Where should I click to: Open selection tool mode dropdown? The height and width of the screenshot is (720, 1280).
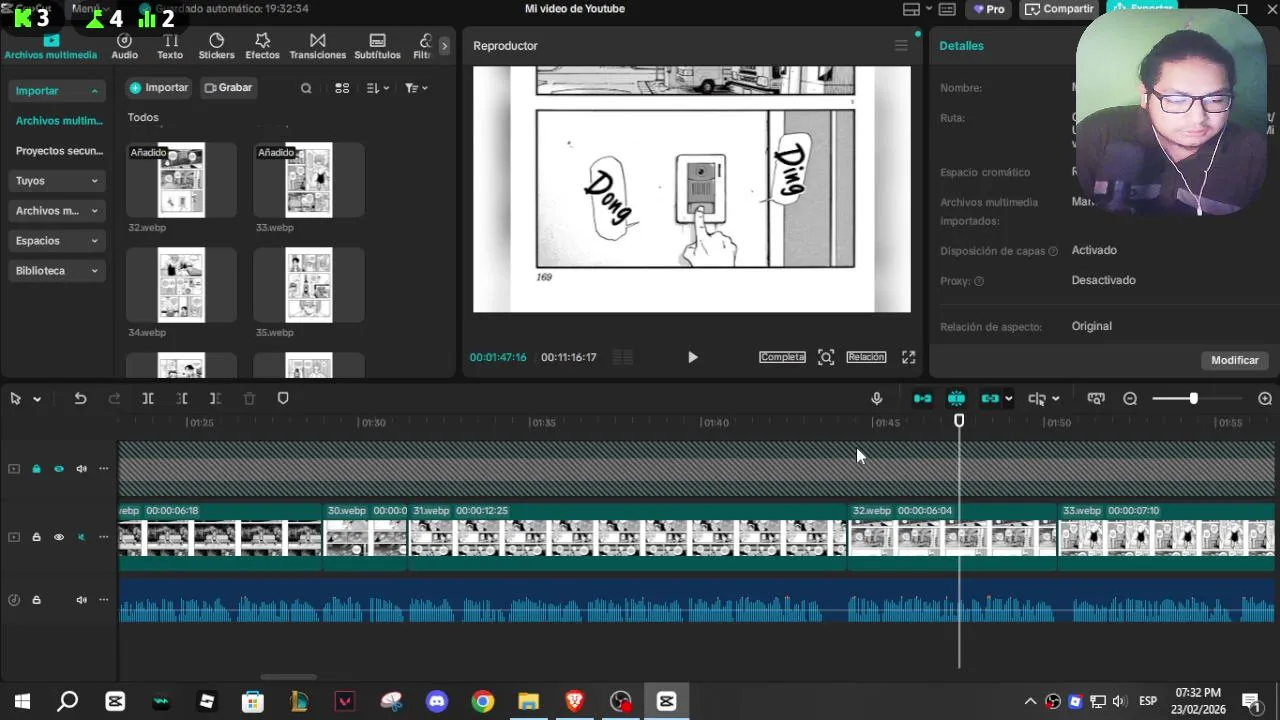click(x=37, y=399)
